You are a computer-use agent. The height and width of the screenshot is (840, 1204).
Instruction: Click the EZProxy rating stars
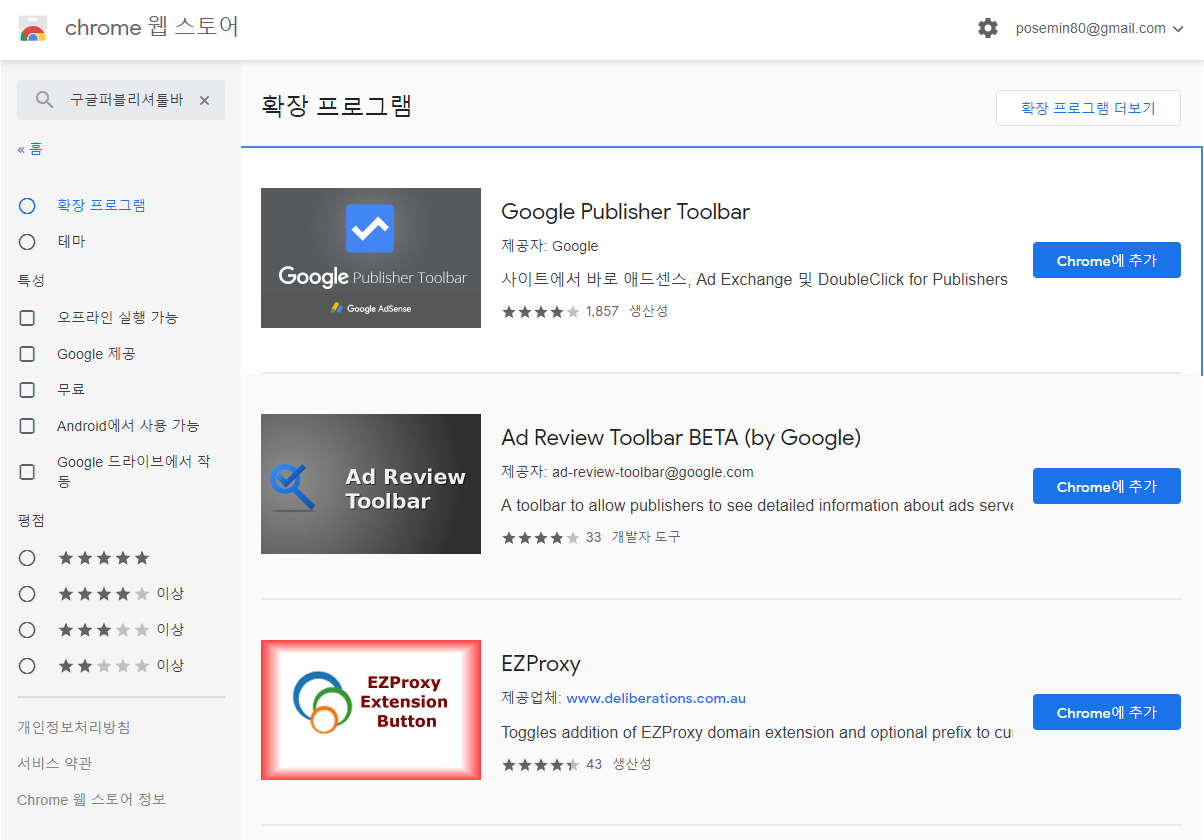tap(540, 764)
